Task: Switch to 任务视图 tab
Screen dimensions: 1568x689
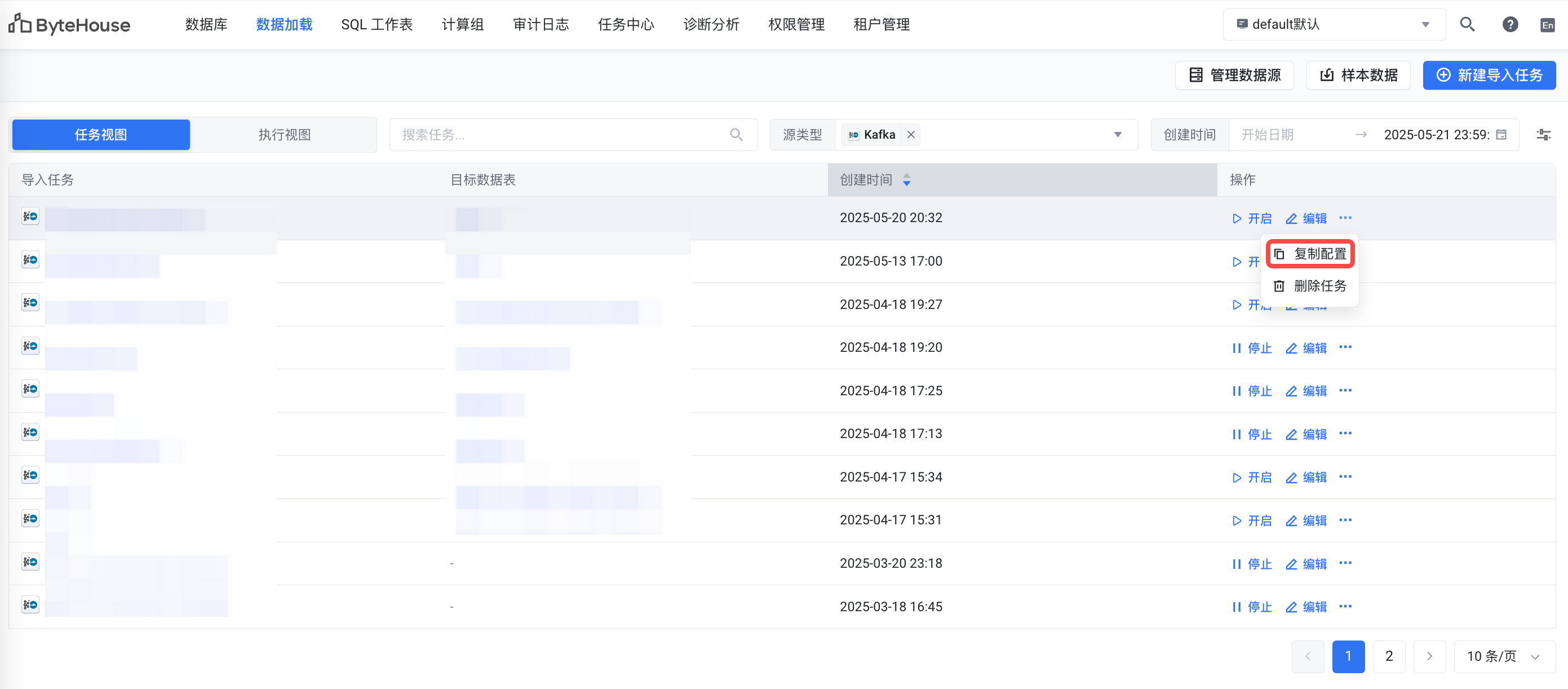Action: (x=101, y=135)
